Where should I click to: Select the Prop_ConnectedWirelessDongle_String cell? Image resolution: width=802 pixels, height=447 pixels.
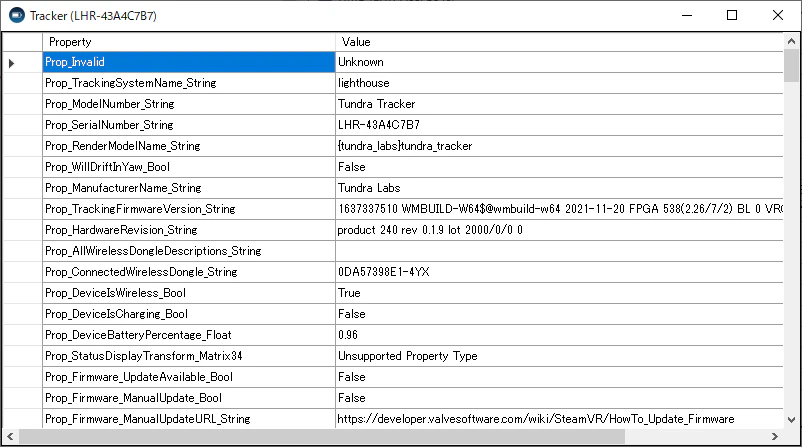(x=189, y=272)
